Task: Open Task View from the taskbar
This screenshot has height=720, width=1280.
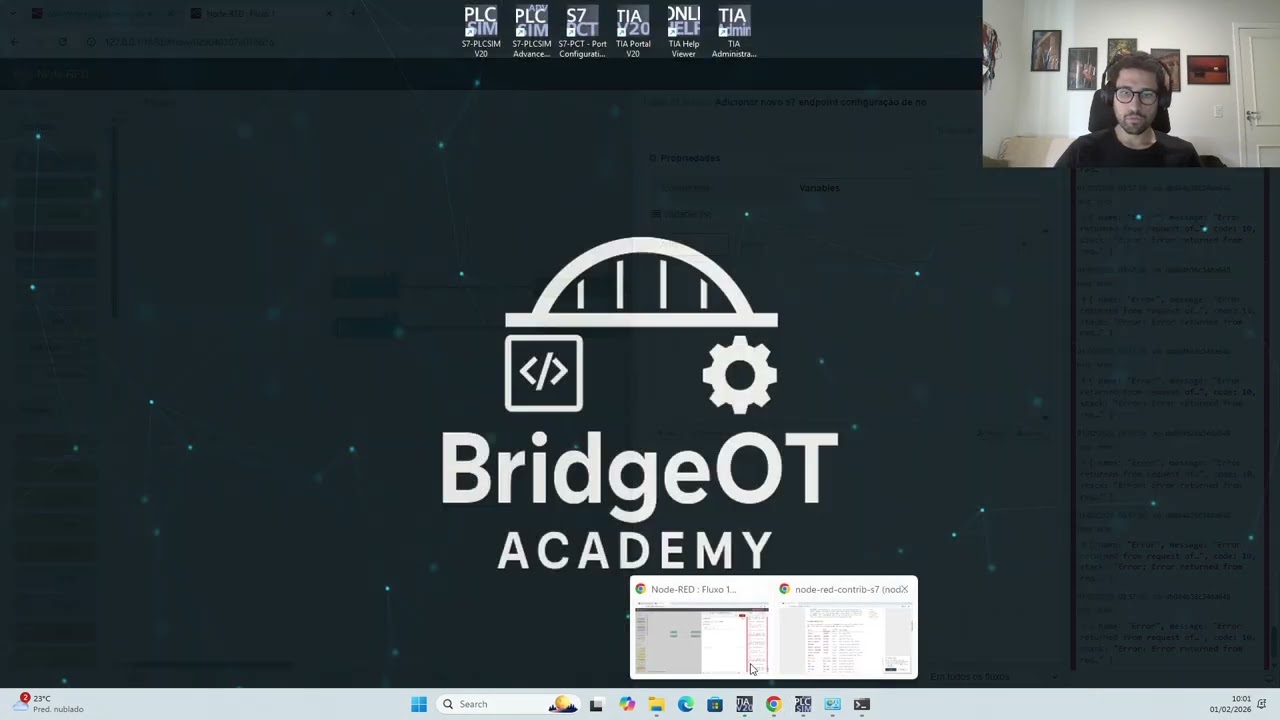Action: [x=596, y=704]
